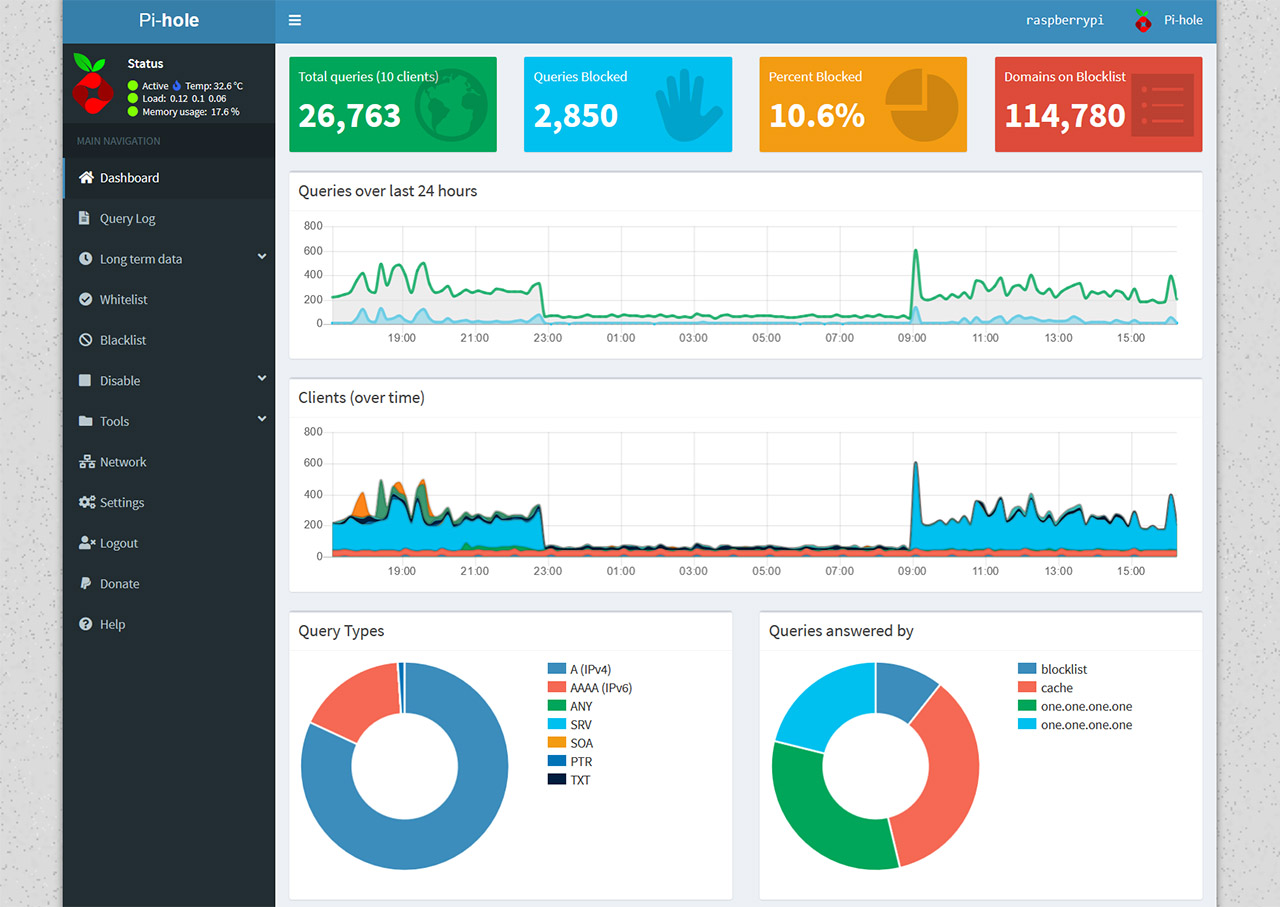Click the green one.one.one.one legend swatch

point(1027,706)
